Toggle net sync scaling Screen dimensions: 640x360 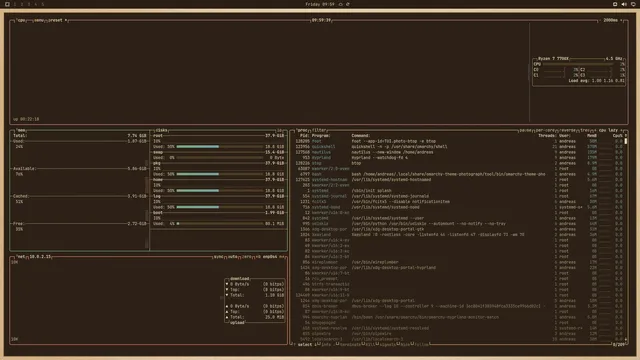click(218, 257)
